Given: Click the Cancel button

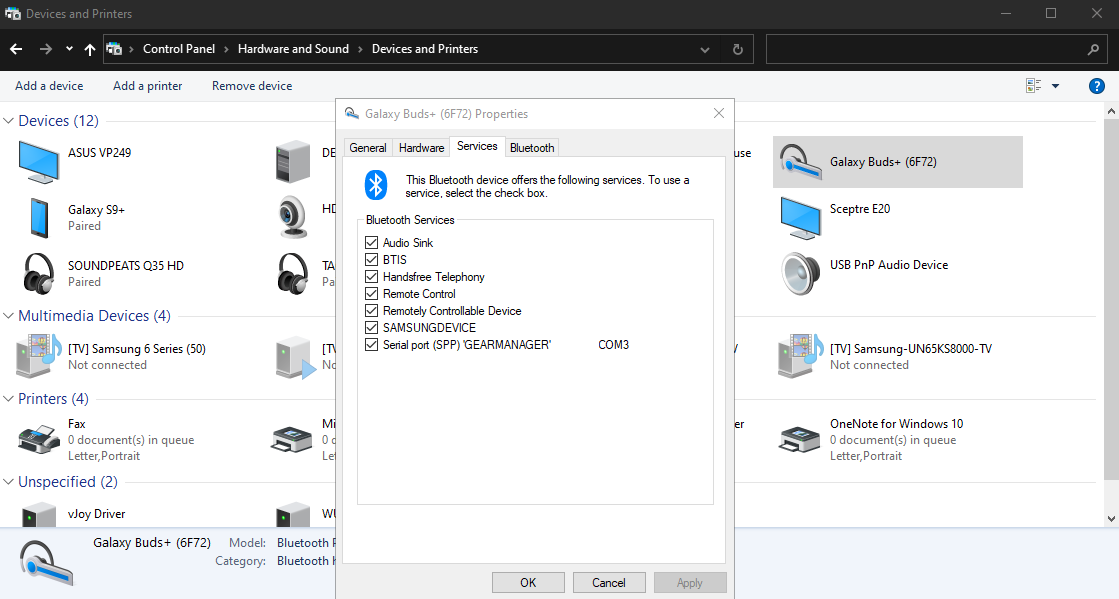Looking at the screenshot, I should 609,583.
